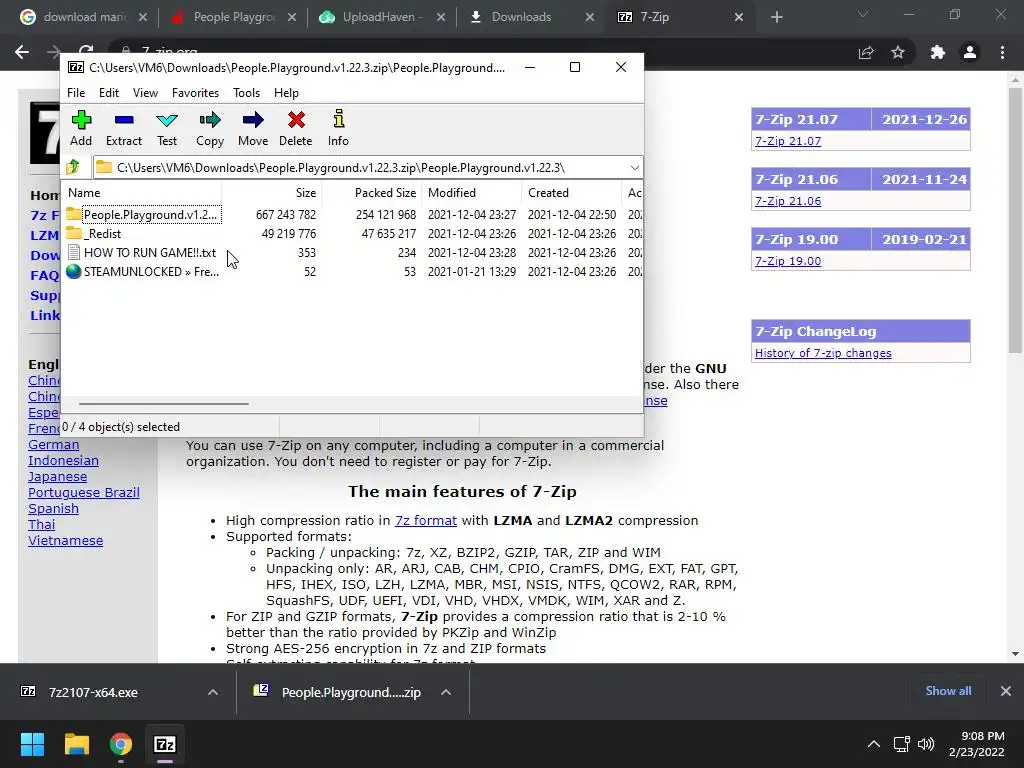Click the Chrome taskbar icon
This screenshot has height=768, width=1024.
[121, 744]
